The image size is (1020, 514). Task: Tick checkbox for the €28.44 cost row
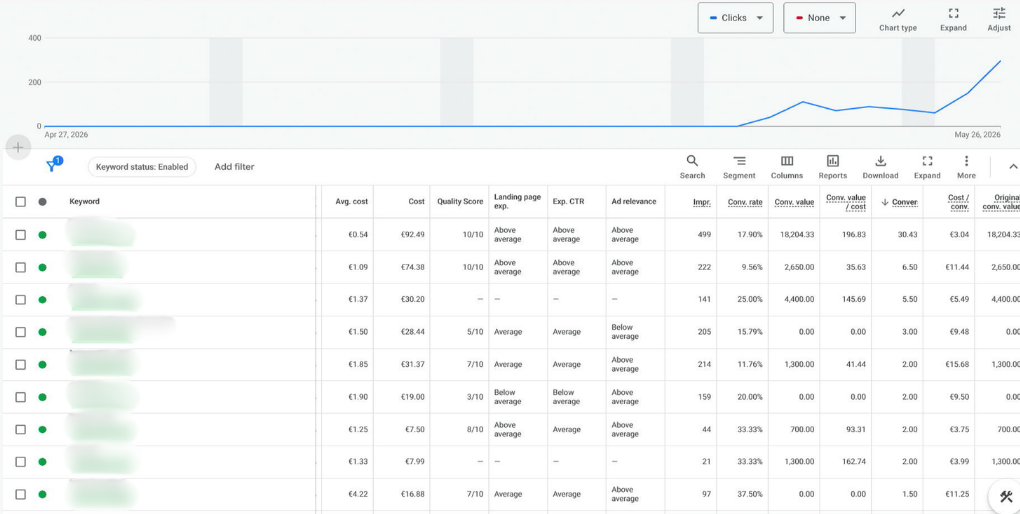coord(21,332)
